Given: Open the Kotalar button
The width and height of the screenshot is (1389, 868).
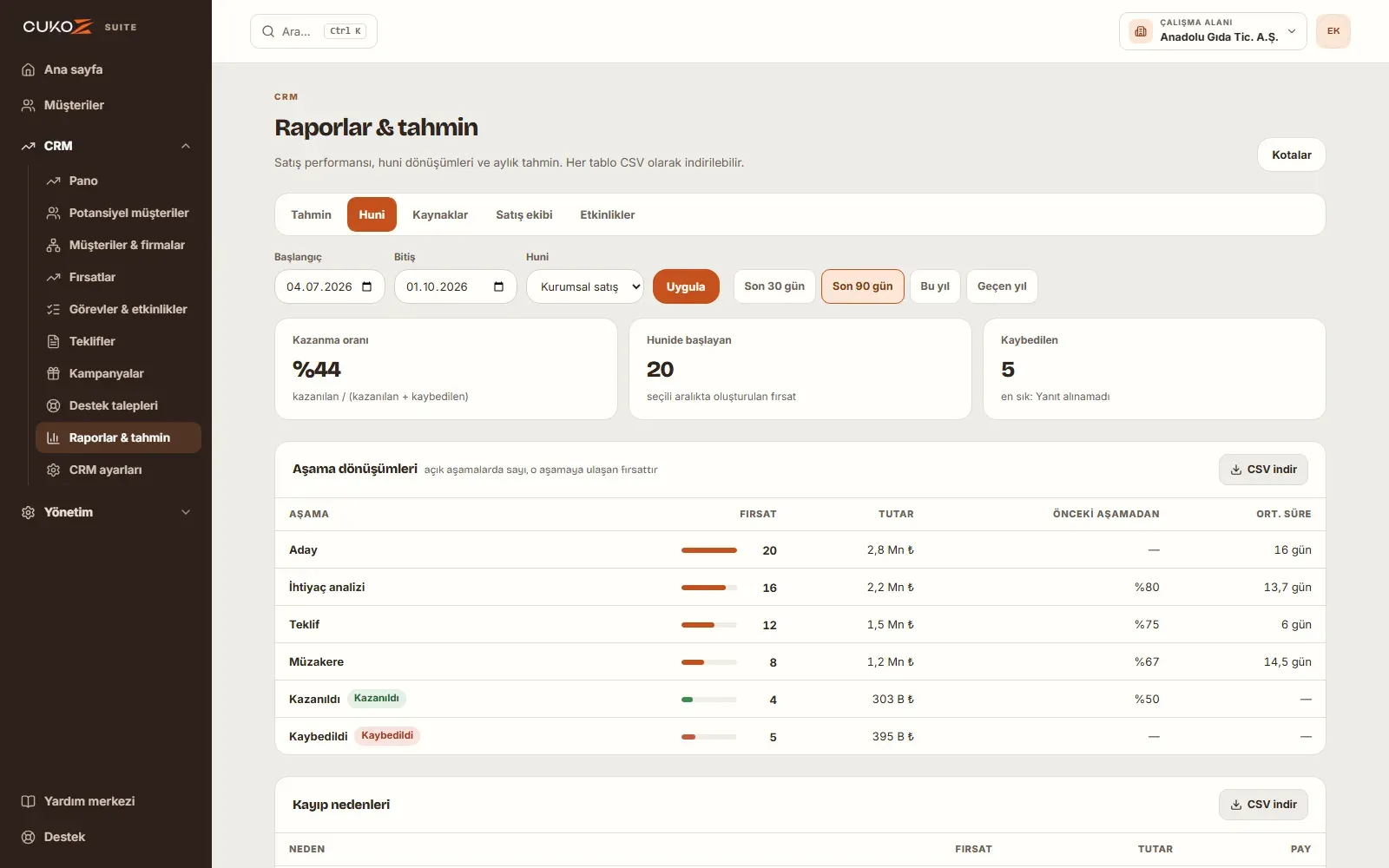Looking at the screenshot, I should coord(1292,155).
